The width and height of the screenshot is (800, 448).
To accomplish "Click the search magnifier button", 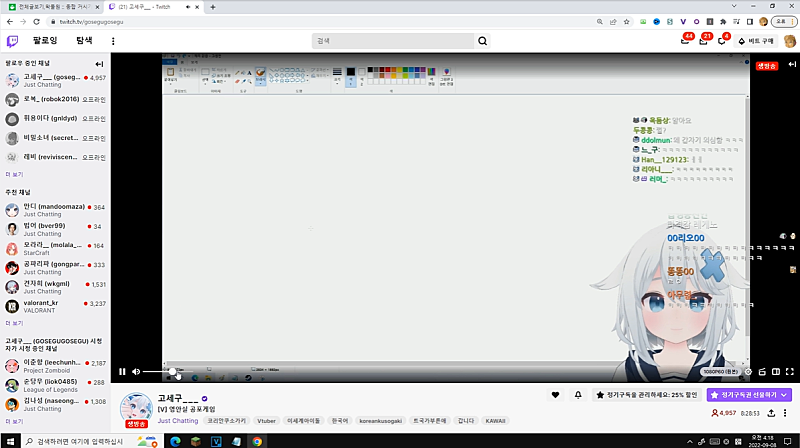I will pos(482,41).
